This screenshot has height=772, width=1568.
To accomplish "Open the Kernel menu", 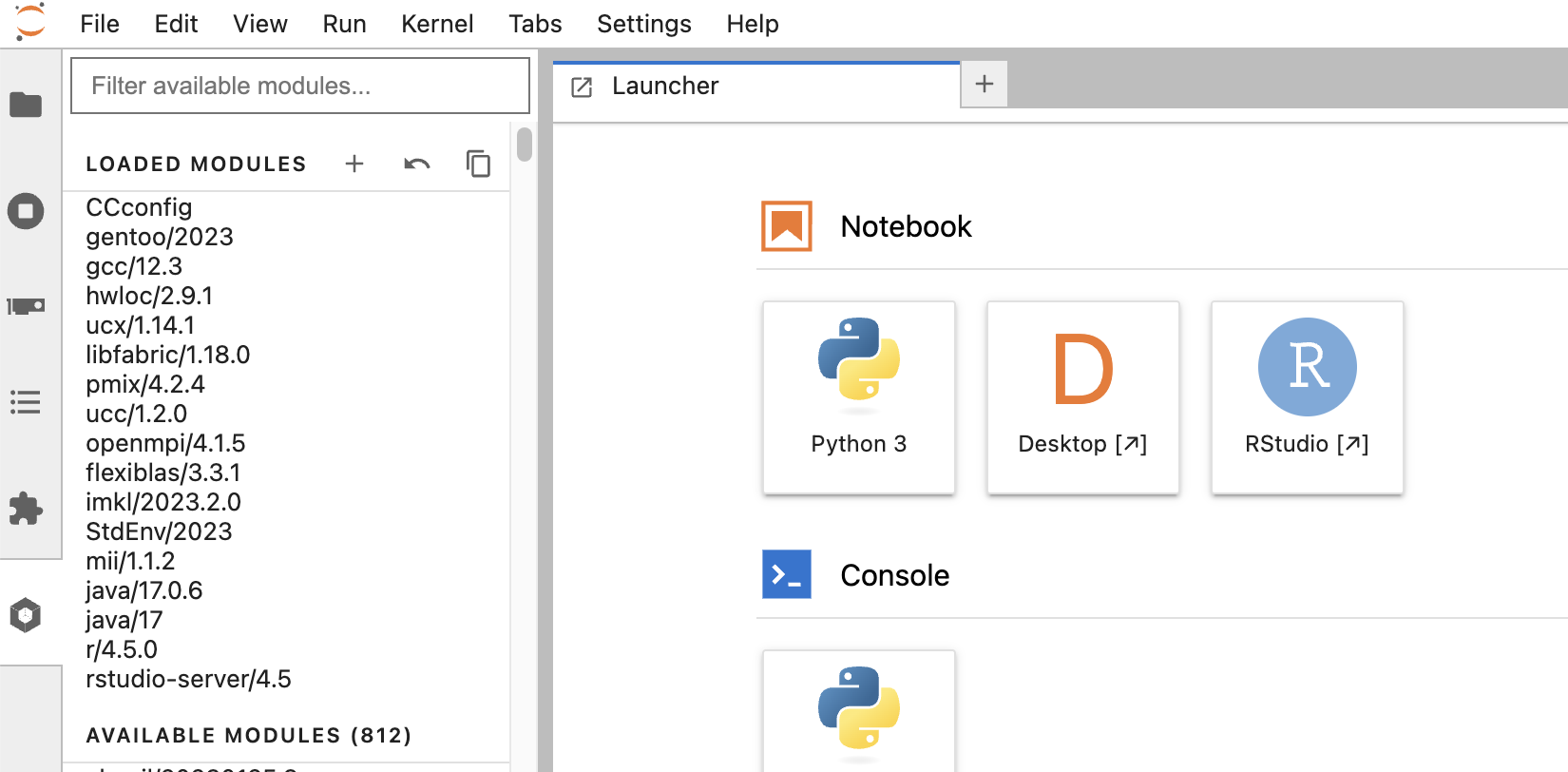I will [x=437, y=24].
